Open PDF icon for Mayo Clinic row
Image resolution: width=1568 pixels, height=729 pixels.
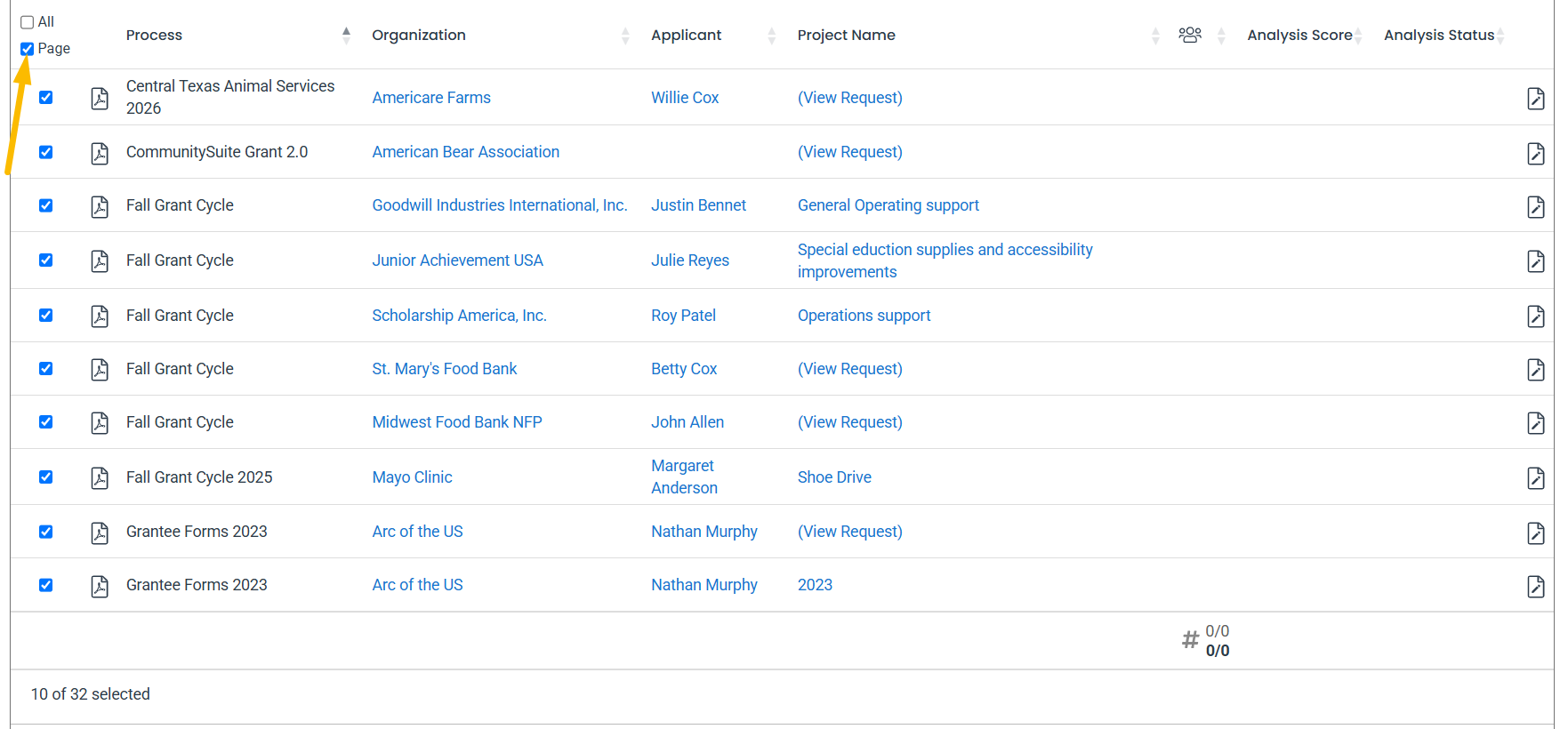coord(100,477)
